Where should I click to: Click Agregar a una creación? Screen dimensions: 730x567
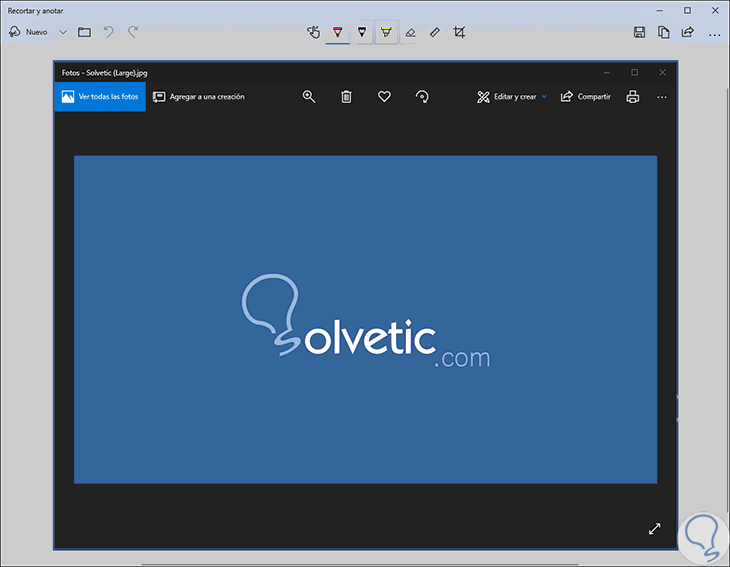click(x=199, y=97)
